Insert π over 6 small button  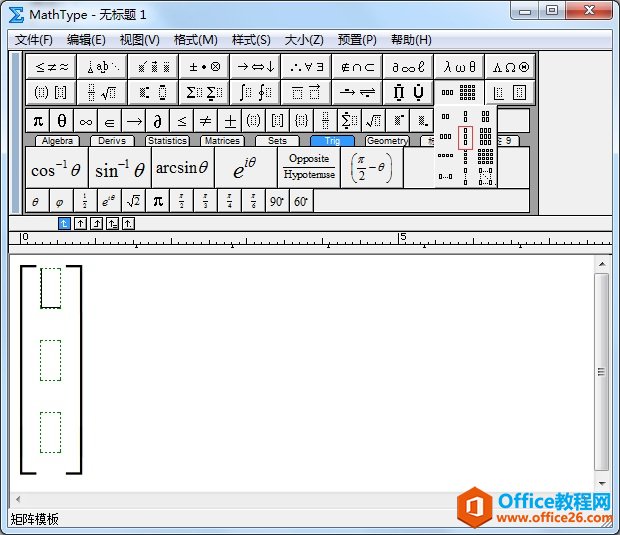(x=253, y=201)
